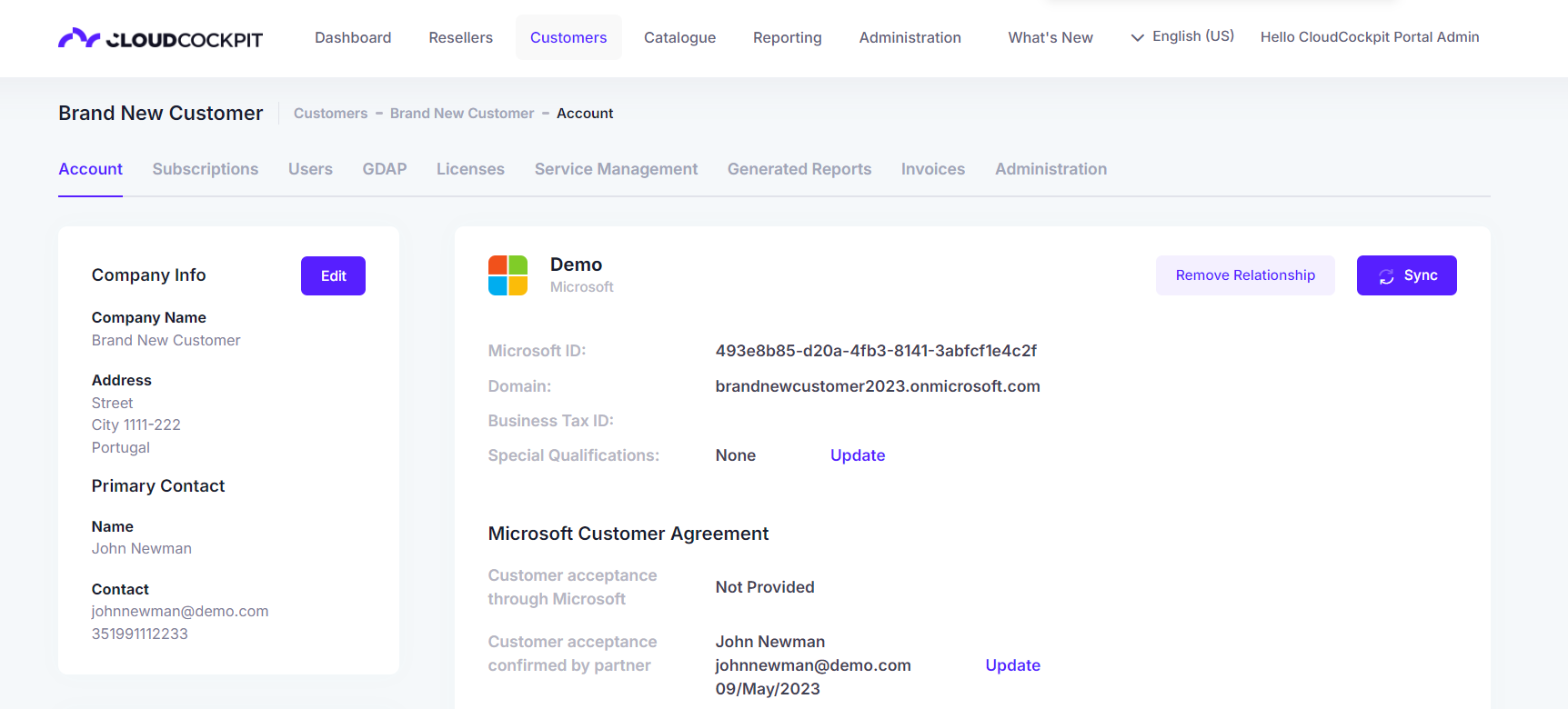Open the Reporting menu
Screen dimensions: 1568x709
[788, 37]
